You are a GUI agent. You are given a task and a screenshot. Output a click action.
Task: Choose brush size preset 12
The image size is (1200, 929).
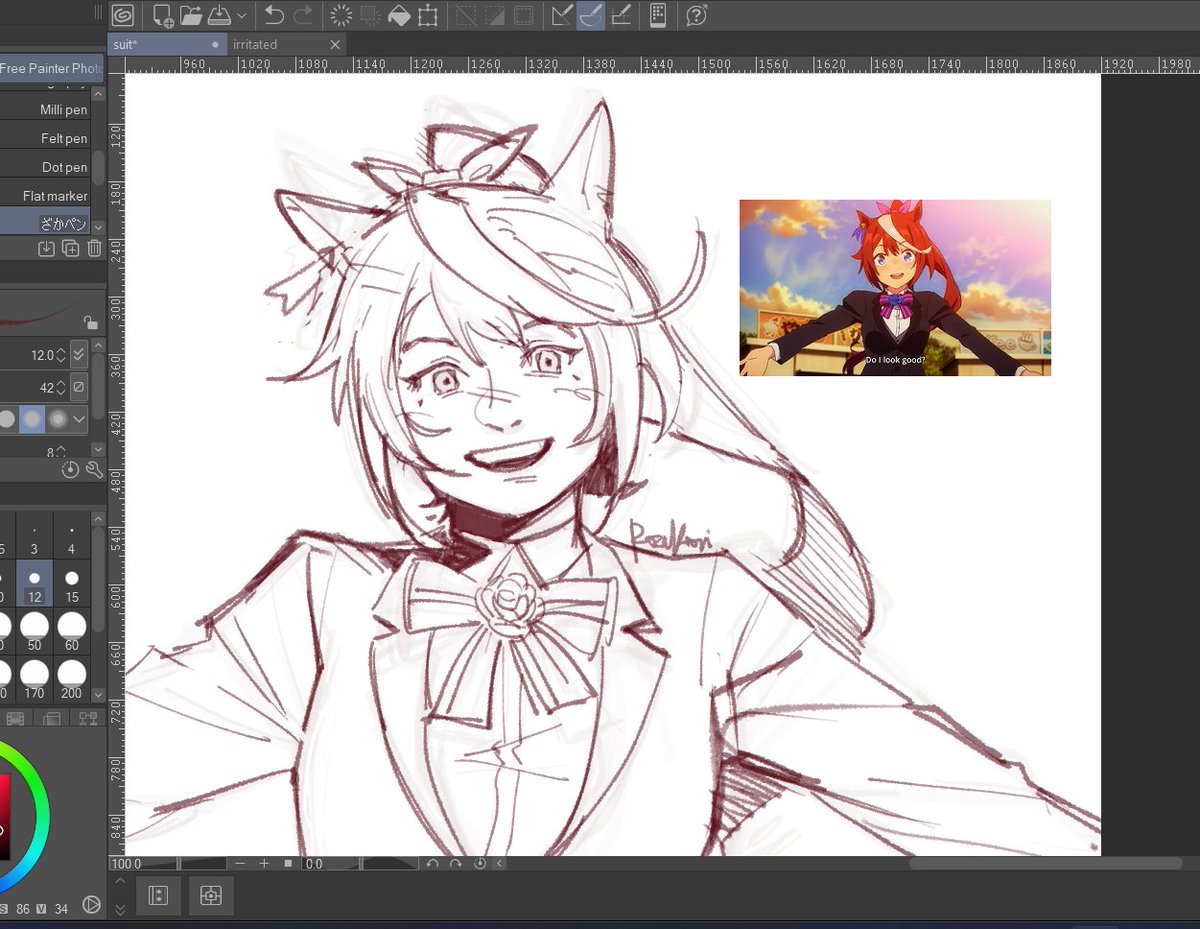click(x=35, y=583)
